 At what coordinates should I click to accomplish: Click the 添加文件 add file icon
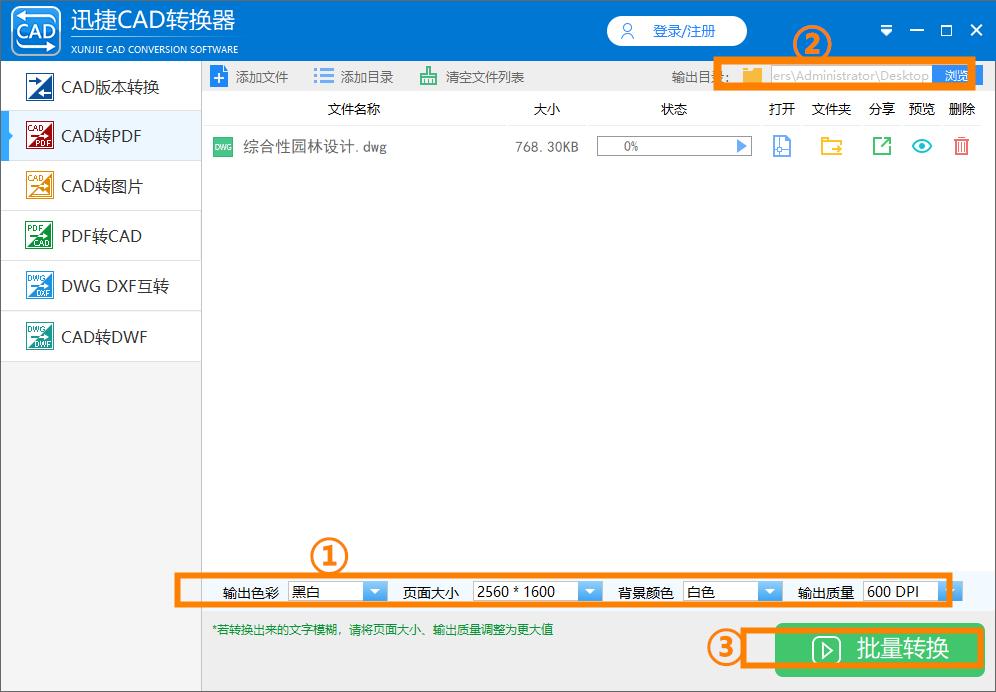pos(219,75)
